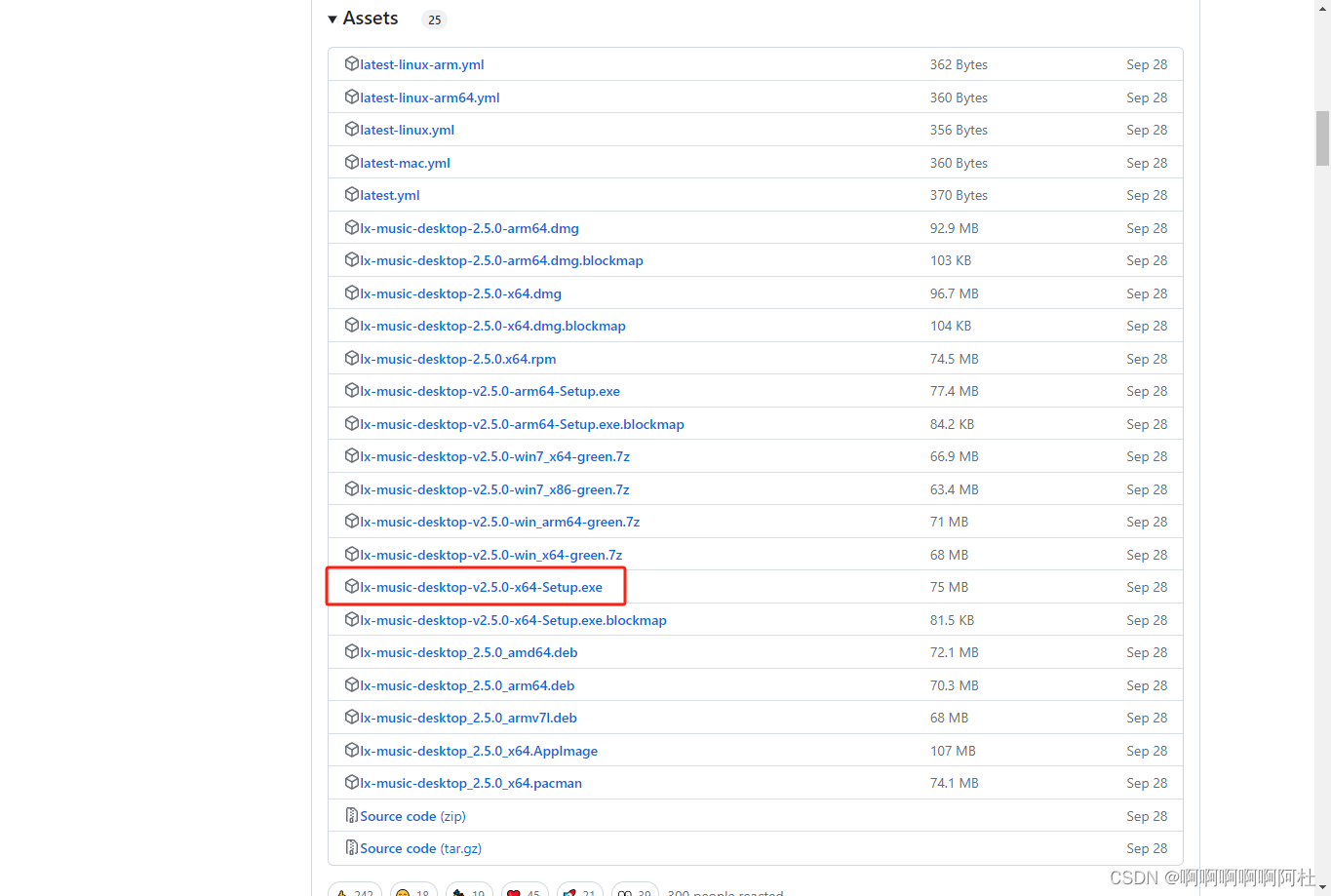Download latest.yml file

[390, 195]
